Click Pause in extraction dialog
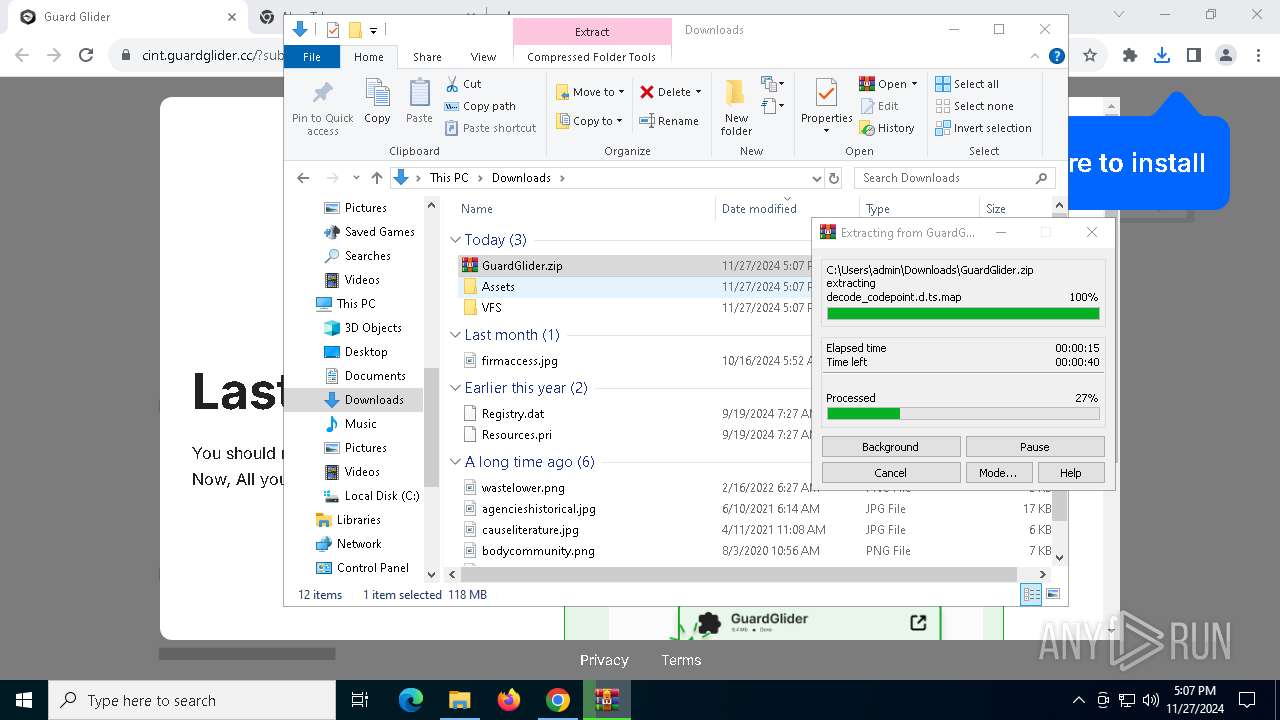This screenshot has width=1280, height=720. [1035, 447]
